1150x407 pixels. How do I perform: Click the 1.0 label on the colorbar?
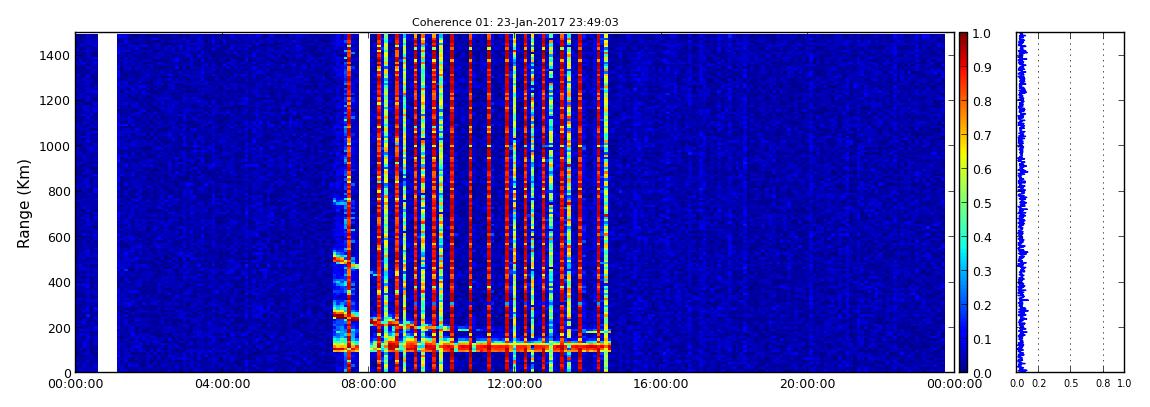[981, 34]
